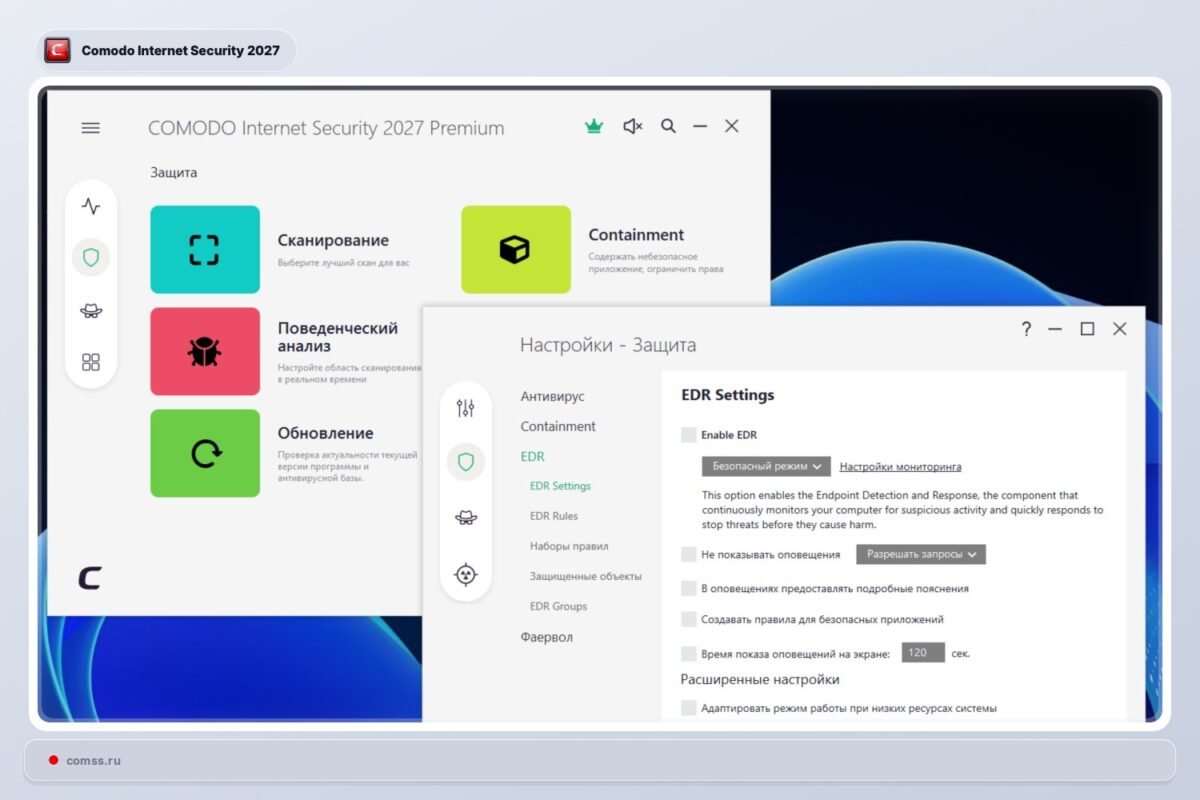Check Не показывать оповещения checkbox
1200x800 pixels.
[x=688, y=554]
